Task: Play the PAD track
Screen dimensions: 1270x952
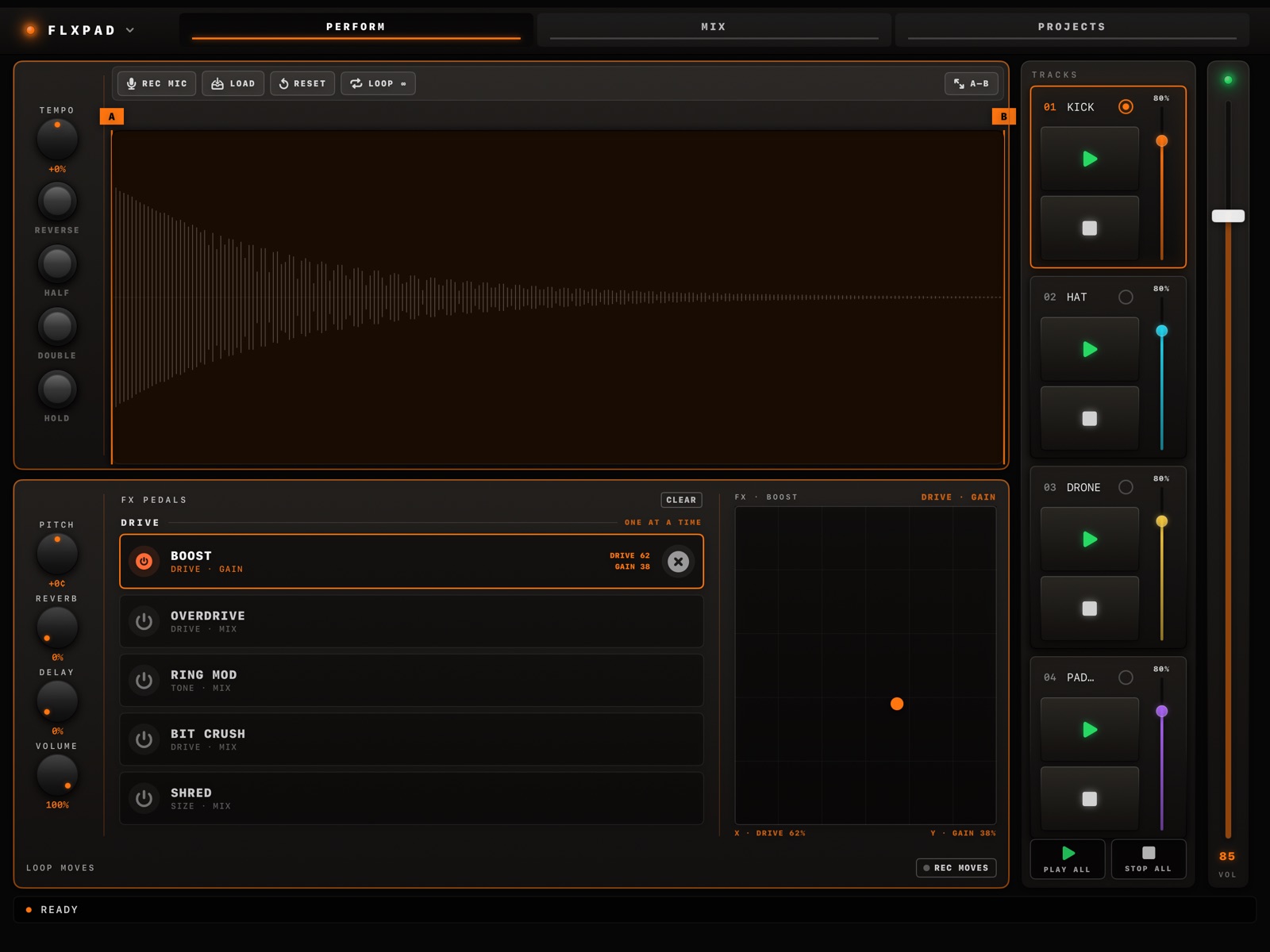Action: pyautogui.click(x=1090, y=730)
